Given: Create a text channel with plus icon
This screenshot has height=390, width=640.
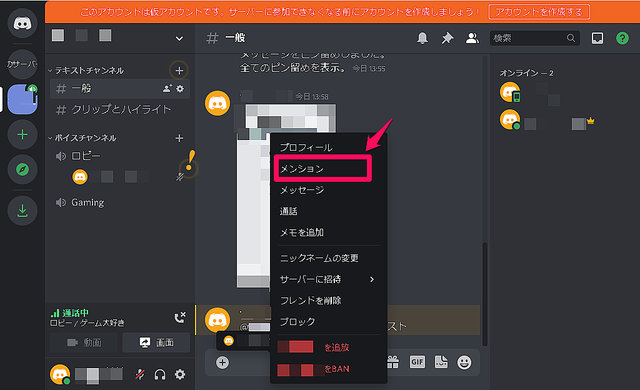Looking at the screenshot, I should point(179,71).
